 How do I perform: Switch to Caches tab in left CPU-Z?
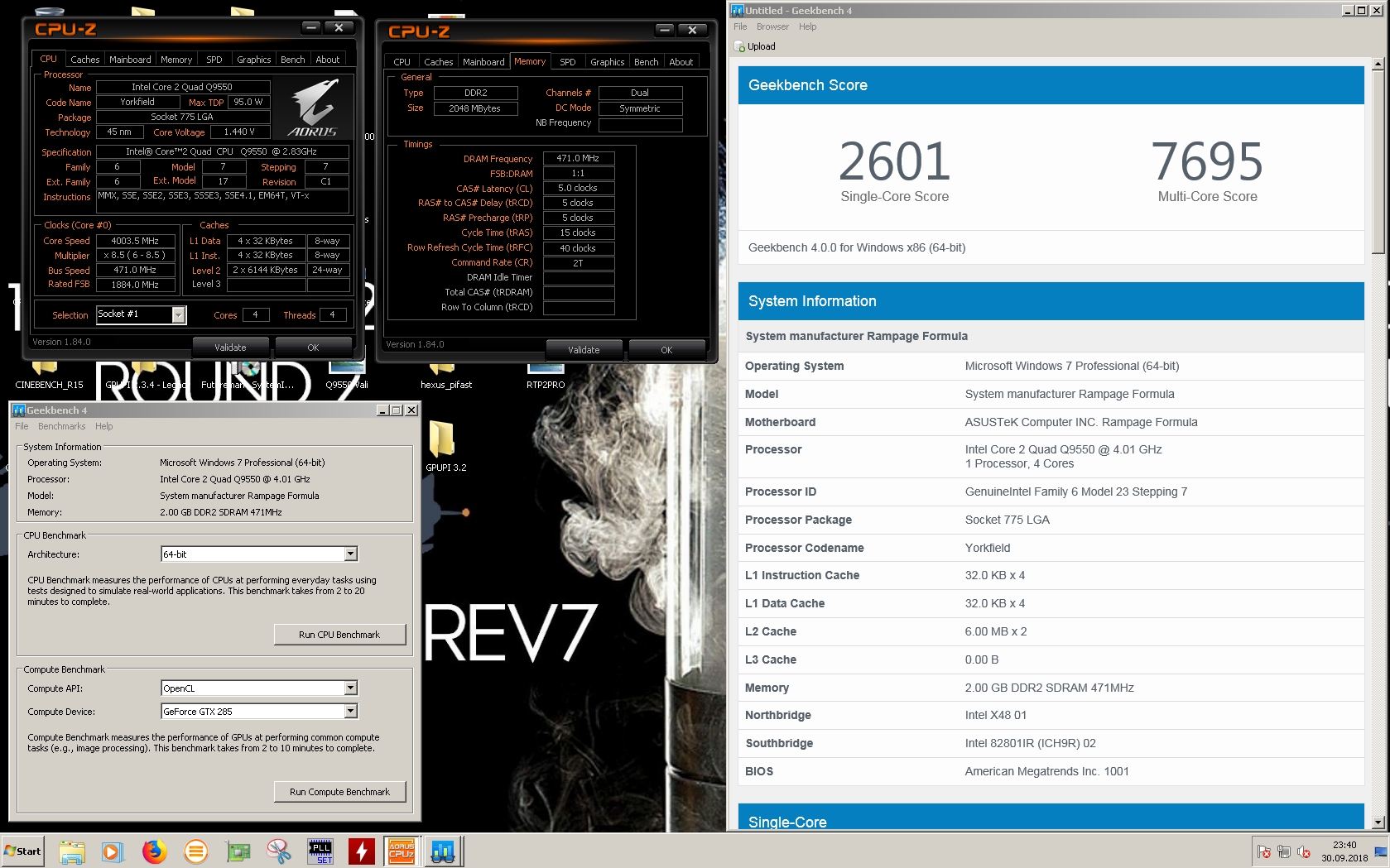coord(84,60)
